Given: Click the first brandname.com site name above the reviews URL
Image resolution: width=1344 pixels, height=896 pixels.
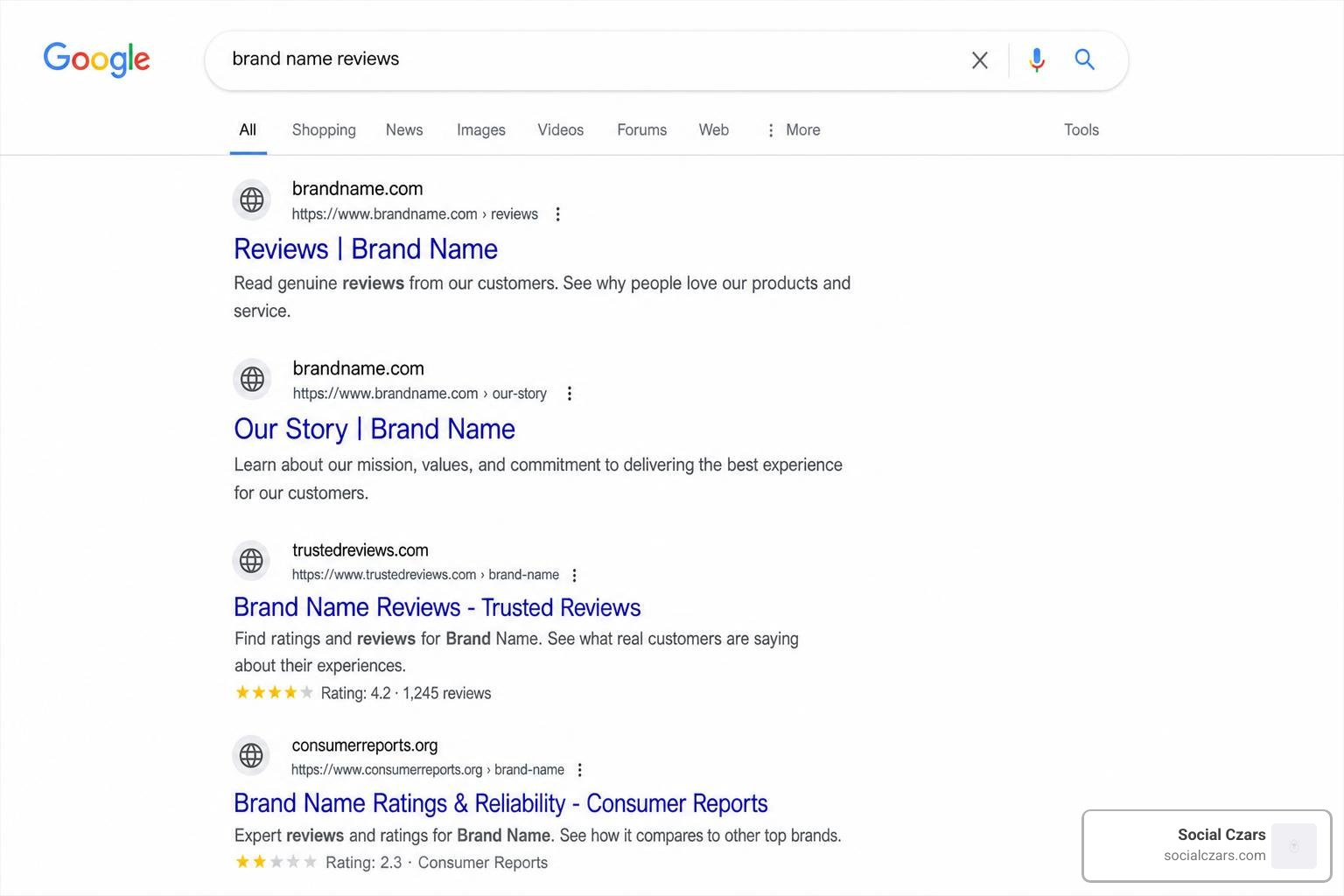Looking at the screenshot, I should tap(357, 189).
